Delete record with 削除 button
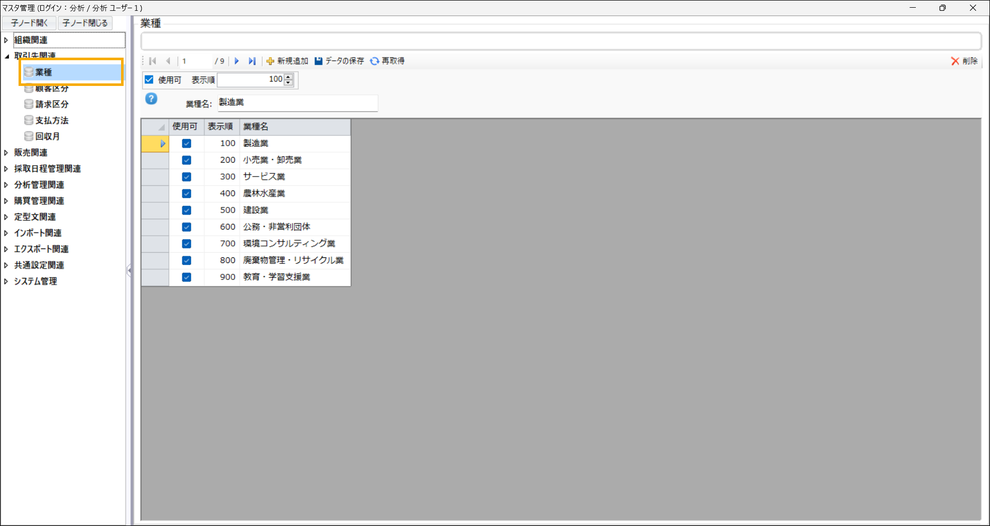Screen dimensions: 990x526 [964, 61]
